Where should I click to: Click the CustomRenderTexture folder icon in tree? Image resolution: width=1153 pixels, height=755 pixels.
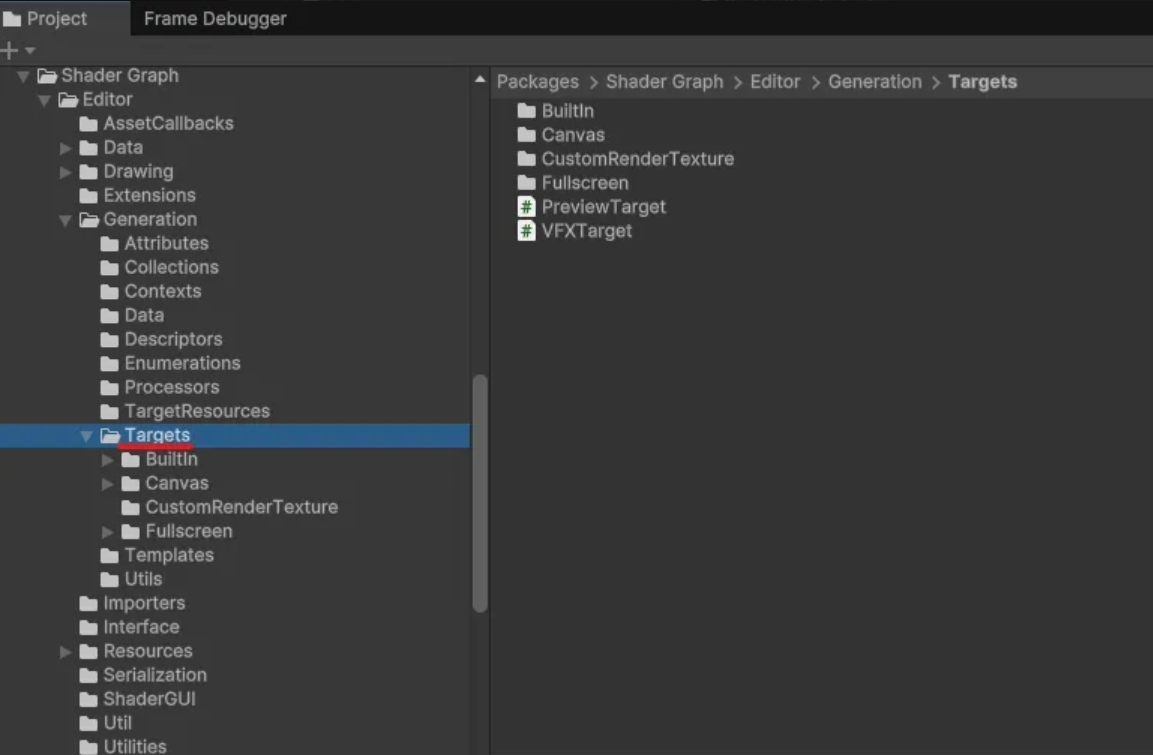click(131, 508)
